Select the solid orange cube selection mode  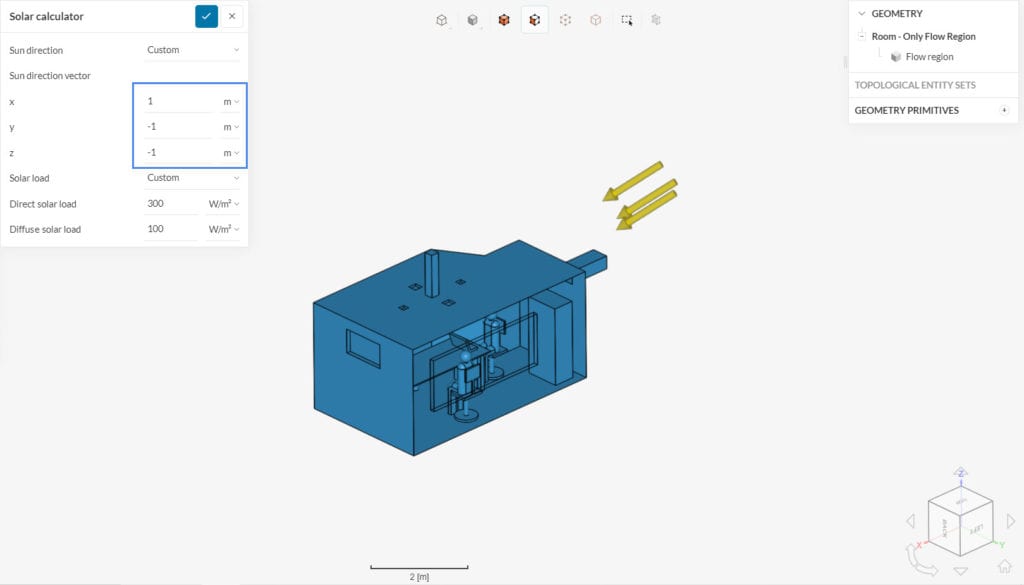[504, 20]
